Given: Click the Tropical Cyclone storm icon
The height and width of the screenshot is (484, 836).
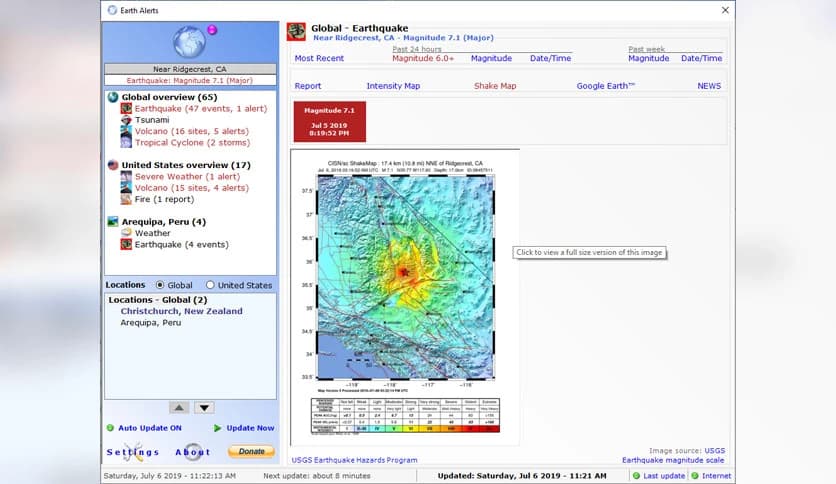Looking at the screenshot, I should click(126, 142).
